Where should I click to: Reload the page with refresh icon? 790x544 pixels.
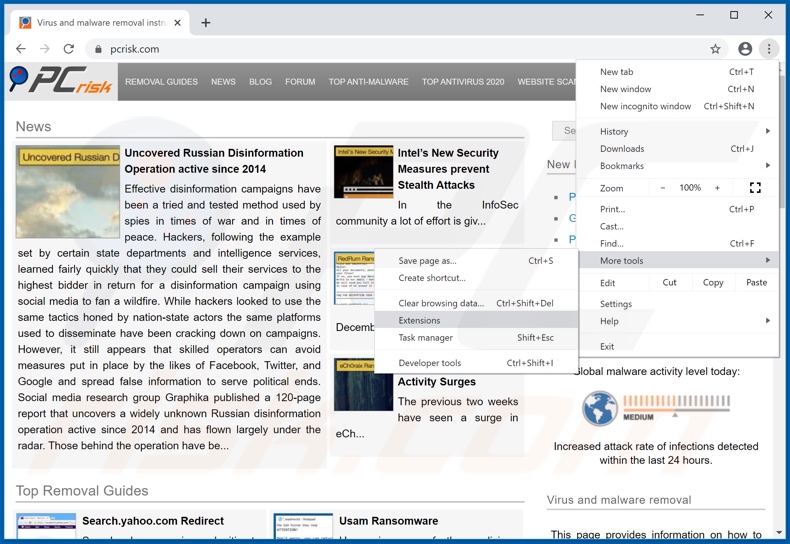[69, 49]
